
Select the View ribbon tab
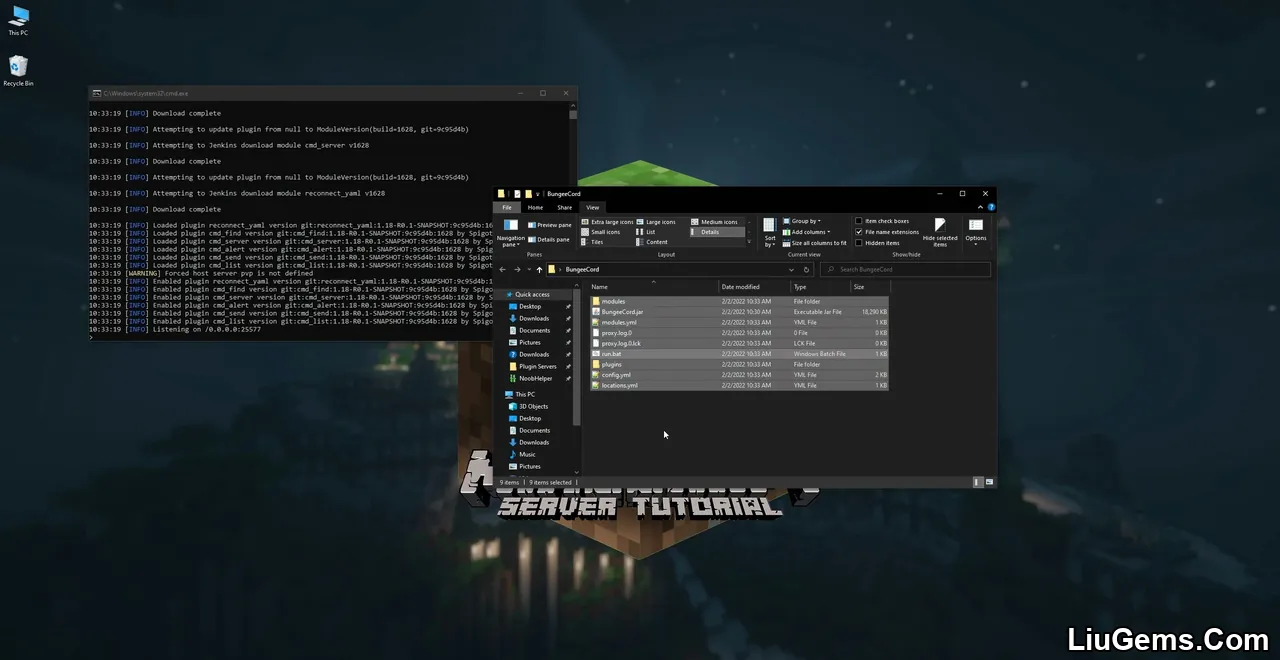pos(592,207)
